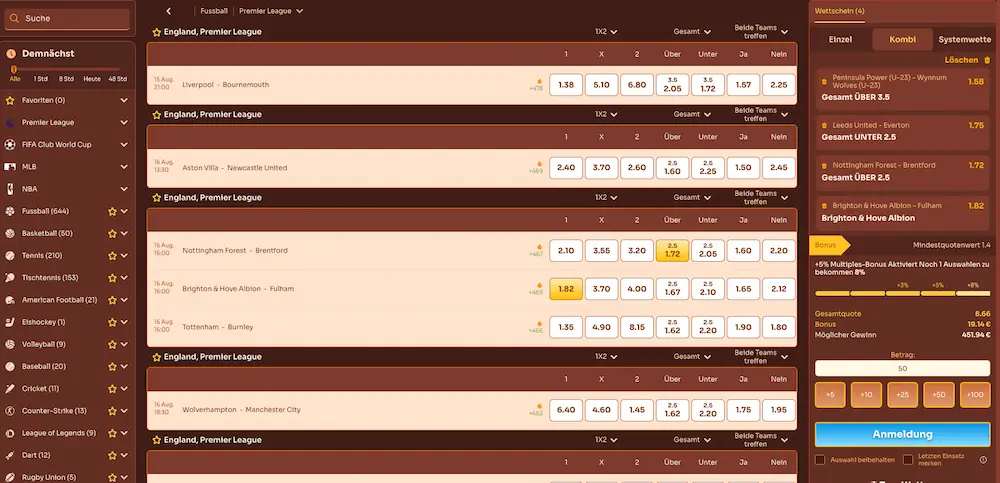Enable Letzten Einsatz merken checkbox
1000x483 pixels.
908,459
